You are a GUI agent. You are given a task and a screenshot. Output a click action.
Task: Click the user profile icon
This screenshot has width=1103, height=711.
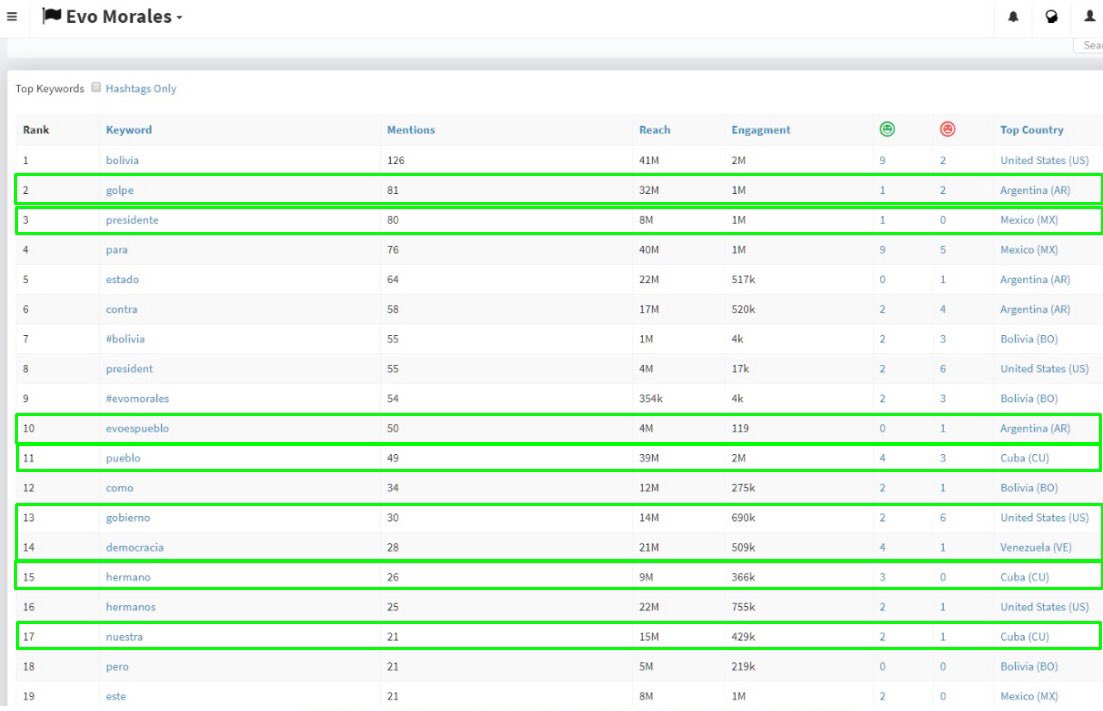click(x=1089, y=16)
